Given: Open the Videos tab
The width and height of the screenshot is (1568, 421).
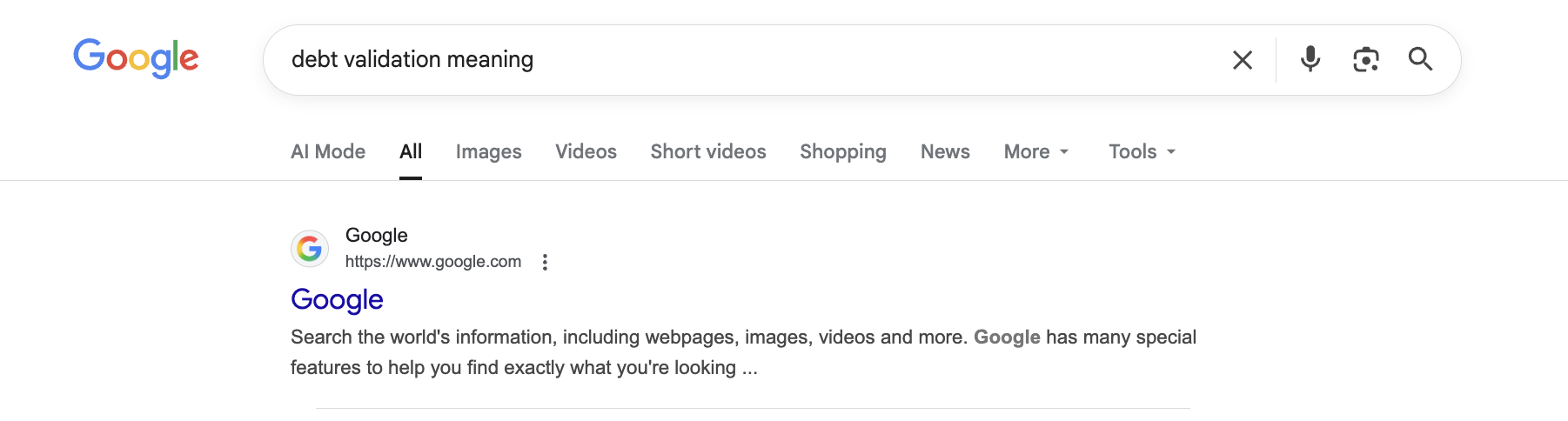Looking at the screenshot, I should (x=586, y=151).
